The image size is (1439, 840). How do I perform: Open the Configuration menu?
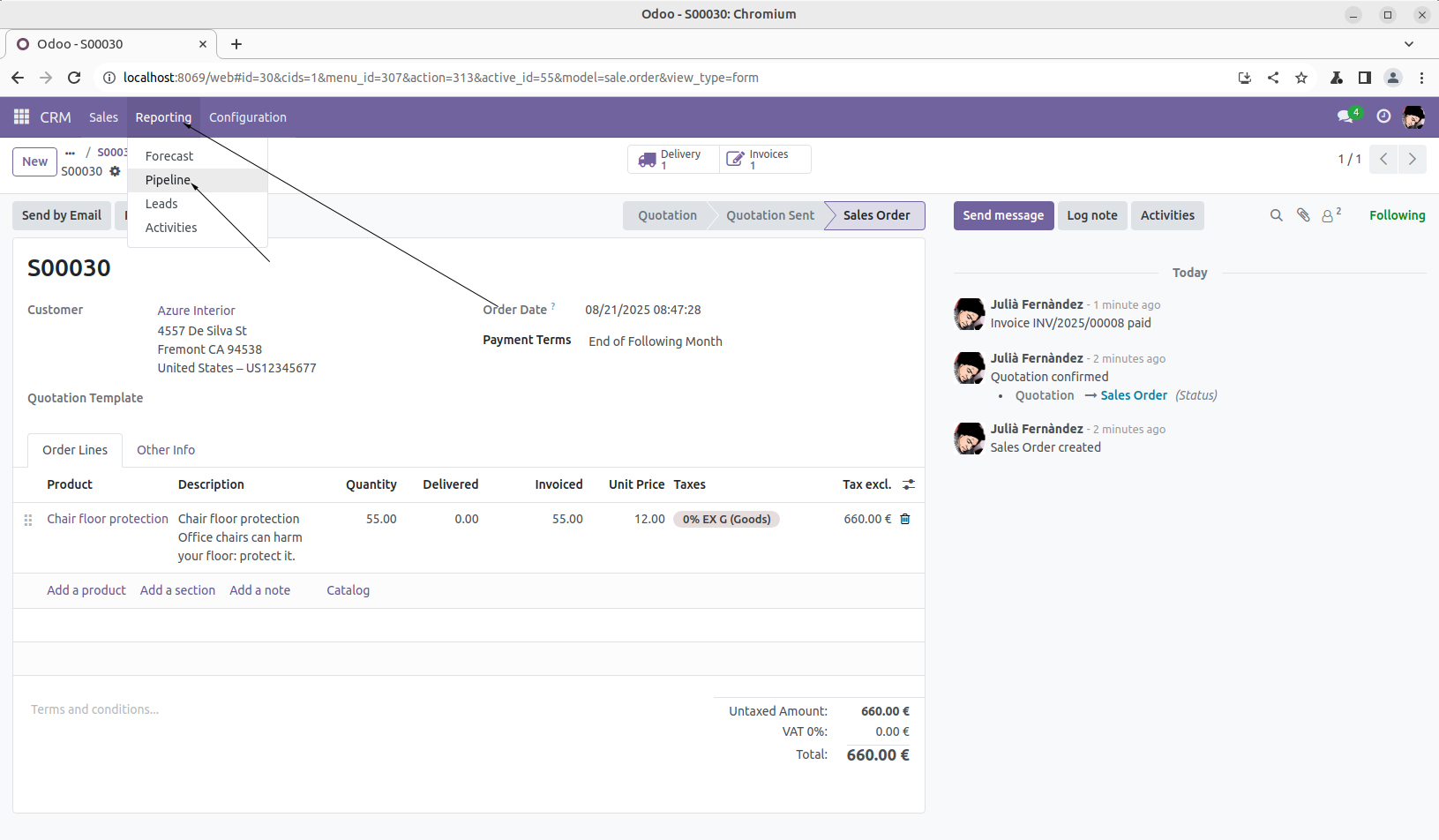pyautogui.click(x=247, y=117)
